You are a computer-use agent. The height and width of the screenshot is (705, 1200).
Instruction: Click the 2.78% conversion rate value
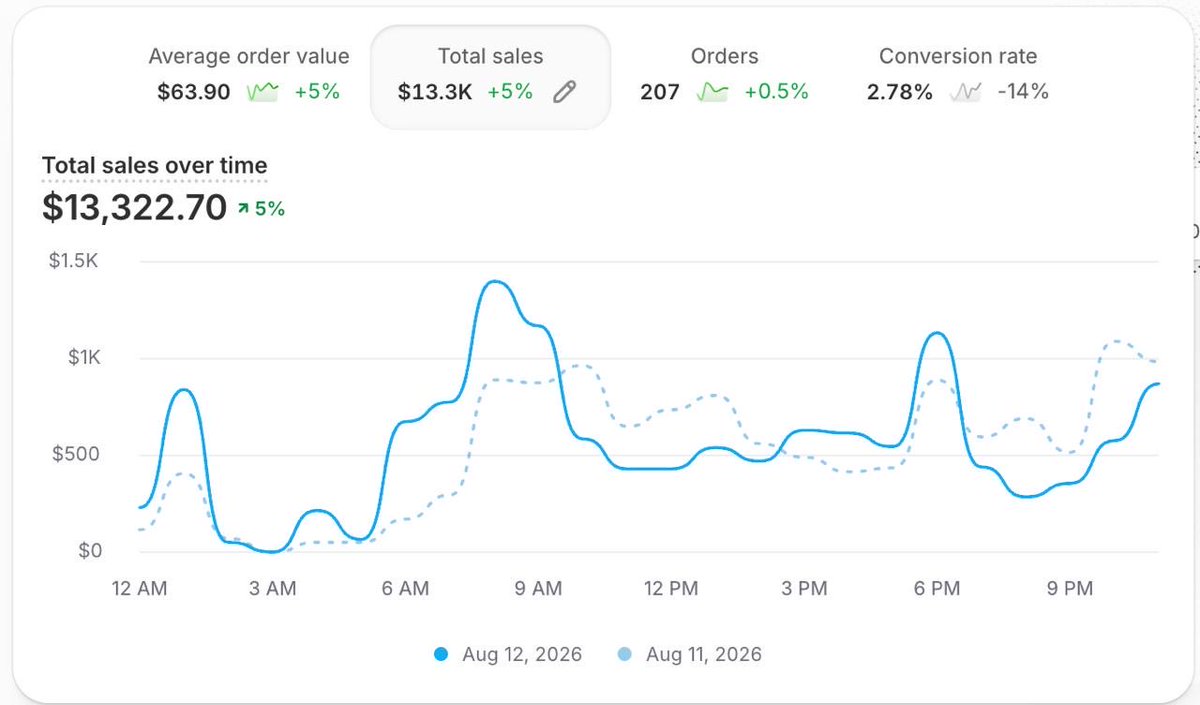tap(900, 93)
